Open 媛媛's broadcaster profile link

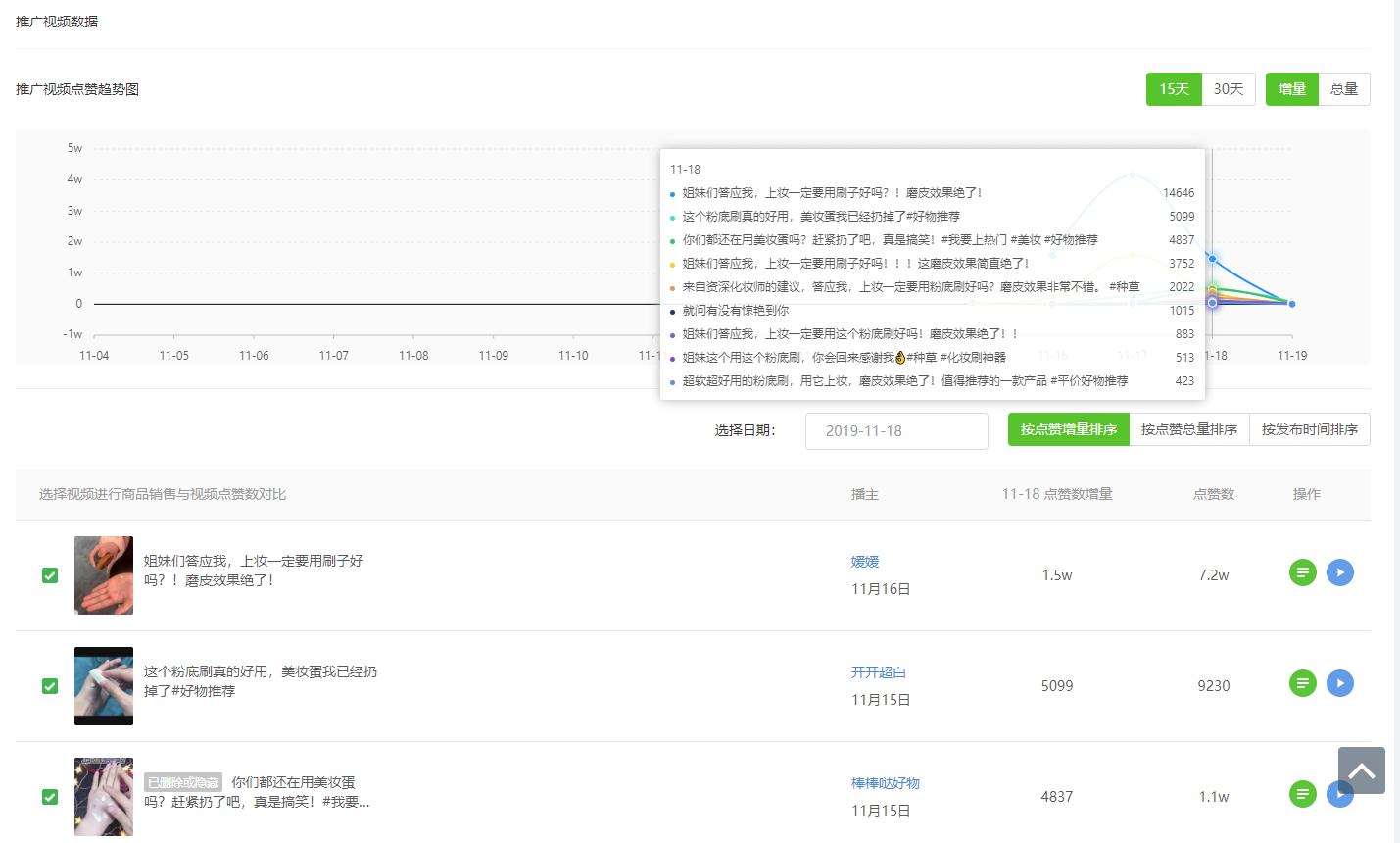tap(865, 562)
